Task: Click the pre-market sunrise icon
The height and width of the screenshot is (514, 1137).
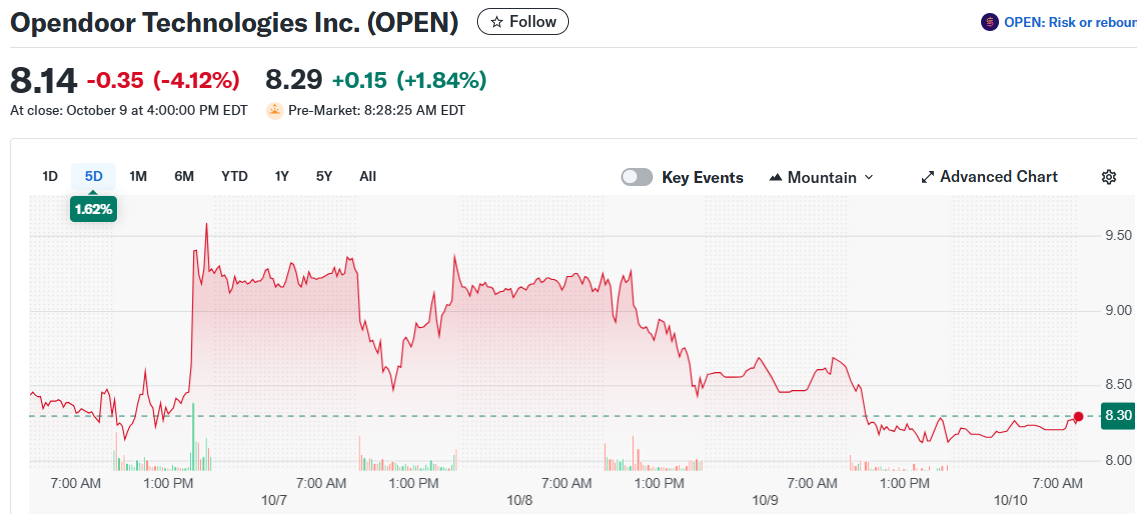Action: [274, 111]
